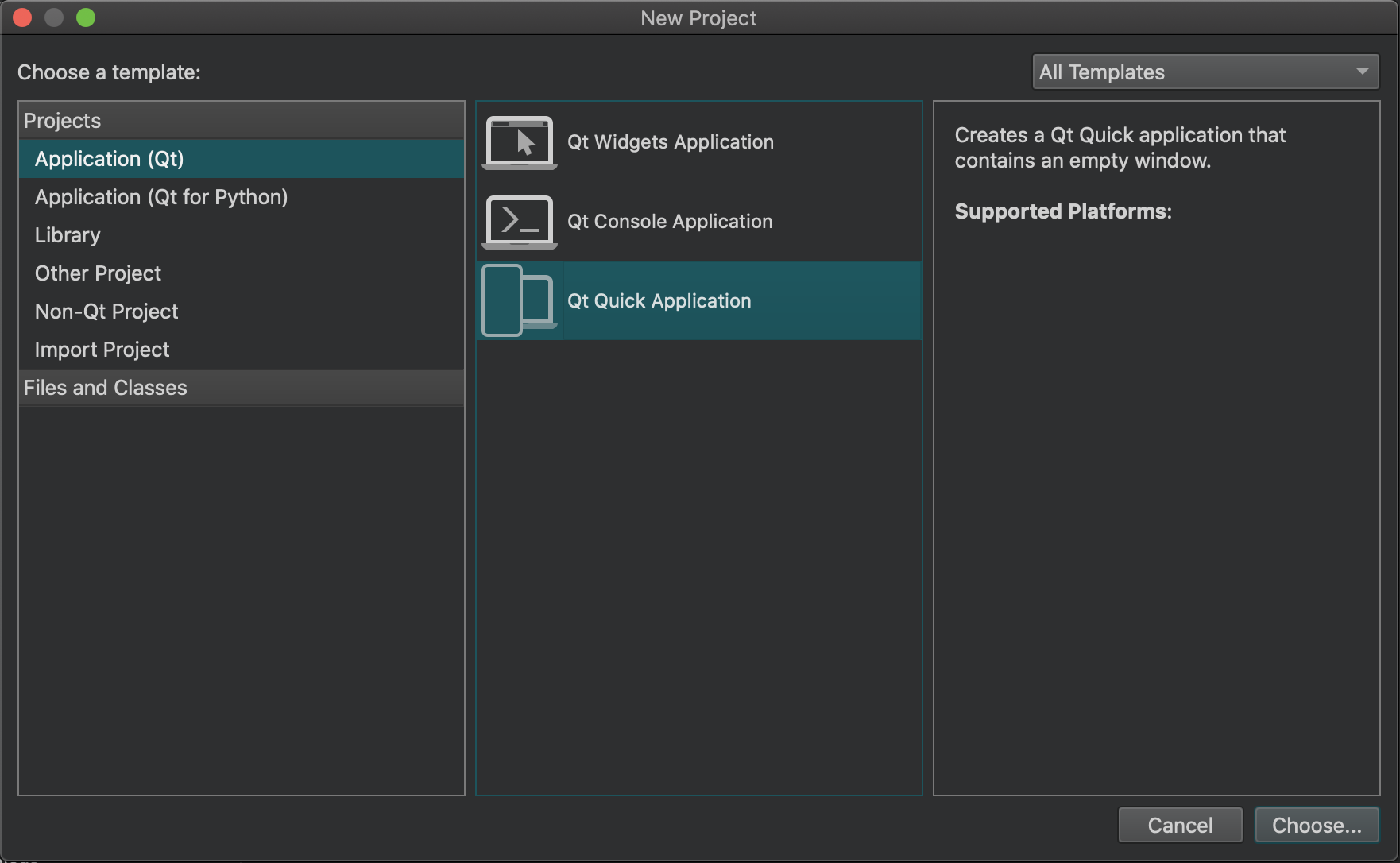Click the Qt Widgets Application icon
The height and width of the screenshot is (863, 1400).
tap(520, 142)
